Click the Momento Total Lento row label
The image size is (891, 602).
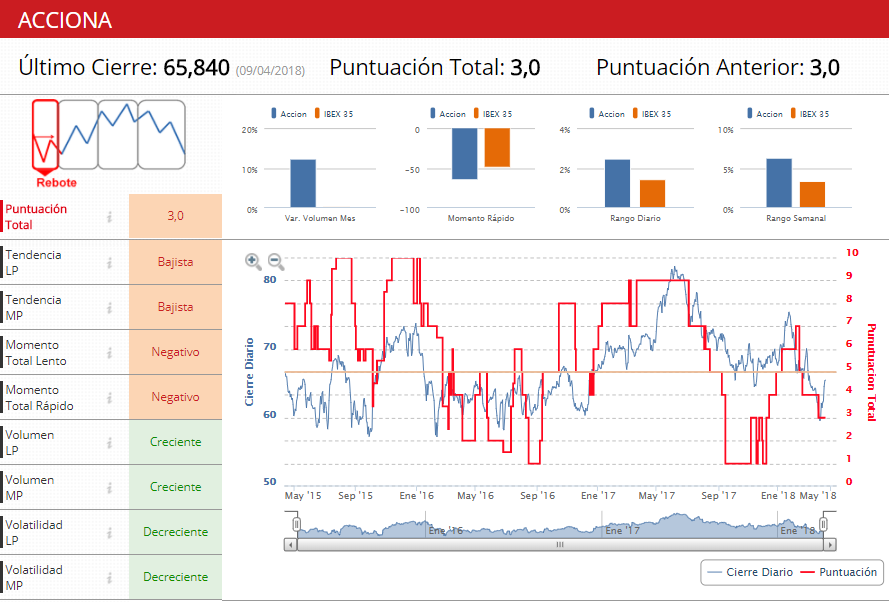point(36,352)
